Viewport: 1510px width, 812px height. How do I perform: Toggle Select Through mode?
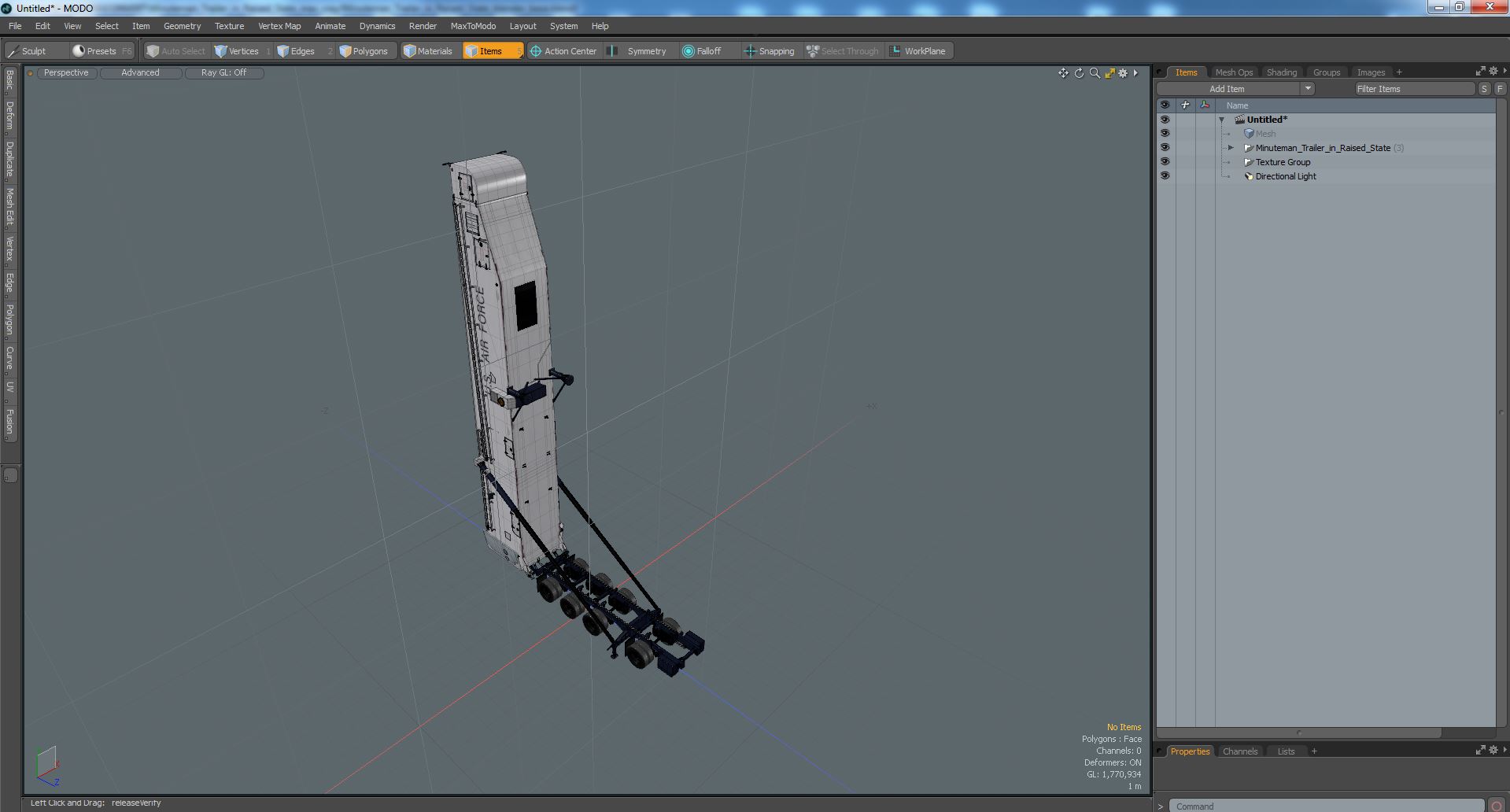[844, 51]
